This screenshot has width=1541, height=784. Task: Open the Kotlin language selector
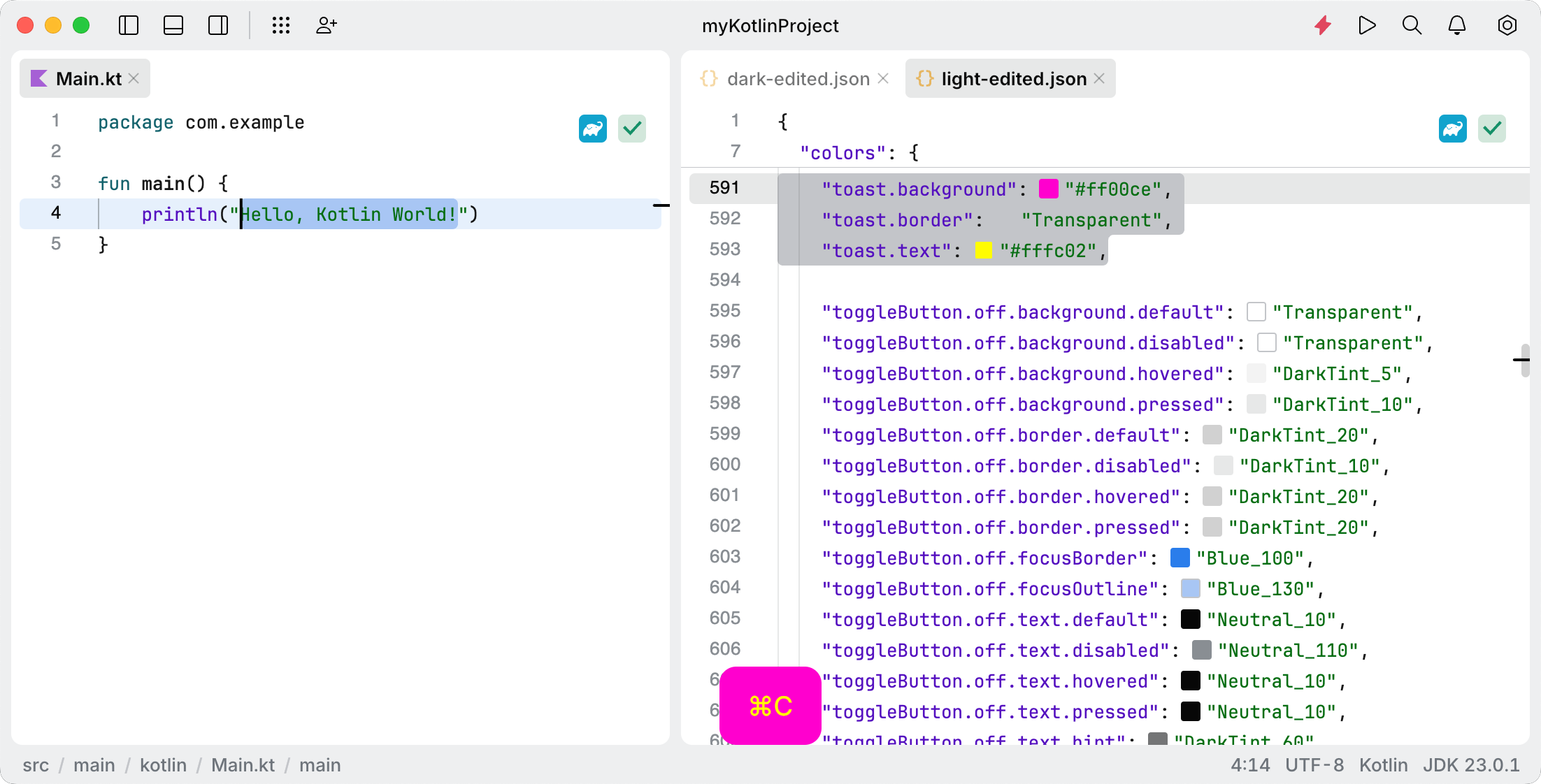tap(1383, 765)
